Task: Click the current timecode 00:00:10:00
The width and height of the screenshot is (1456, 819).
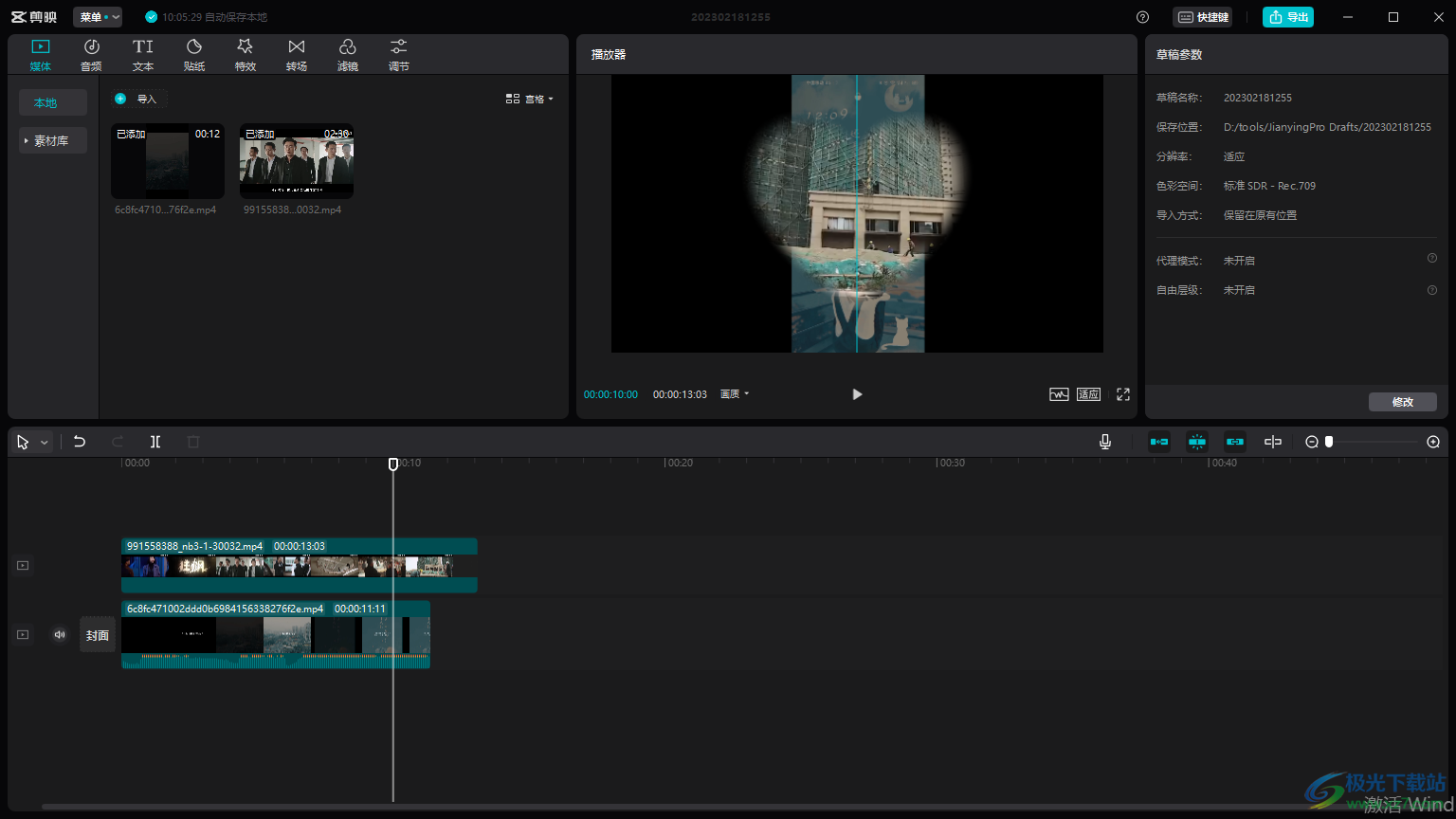Action: (x=610, y=394)
